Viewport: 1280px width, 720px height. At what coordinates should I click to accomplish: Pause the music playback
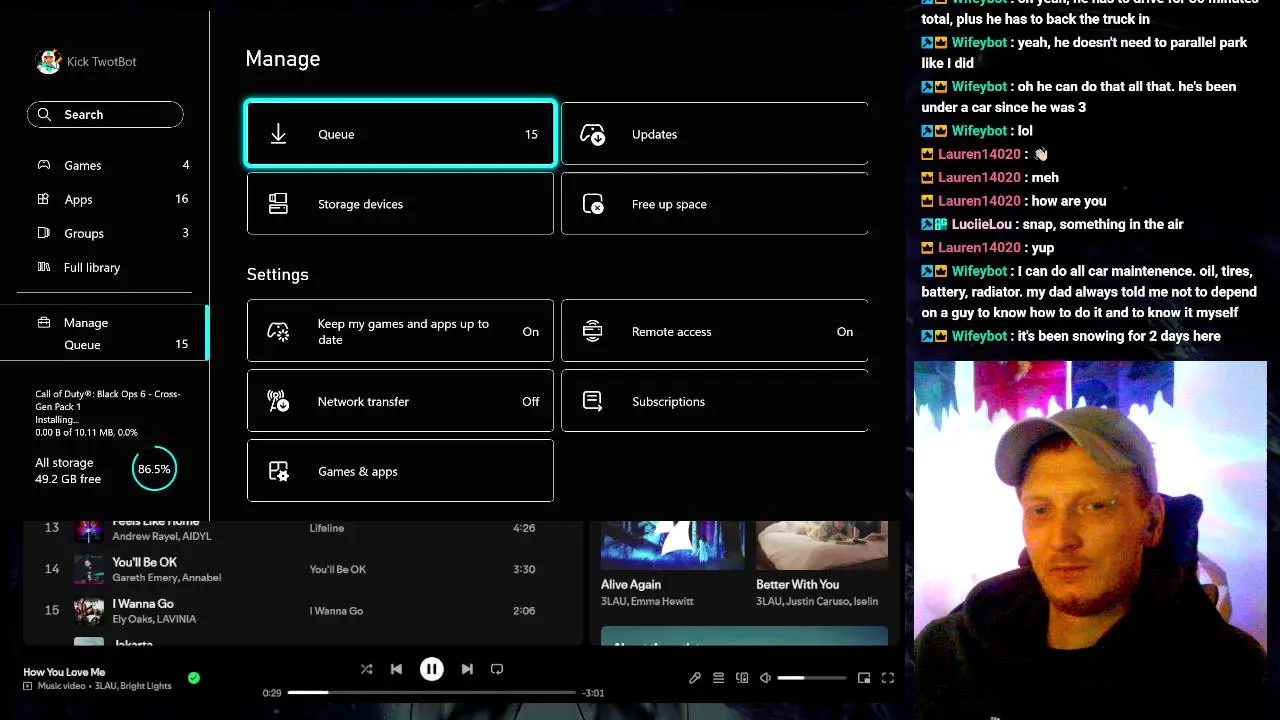[x=431, y=669]
